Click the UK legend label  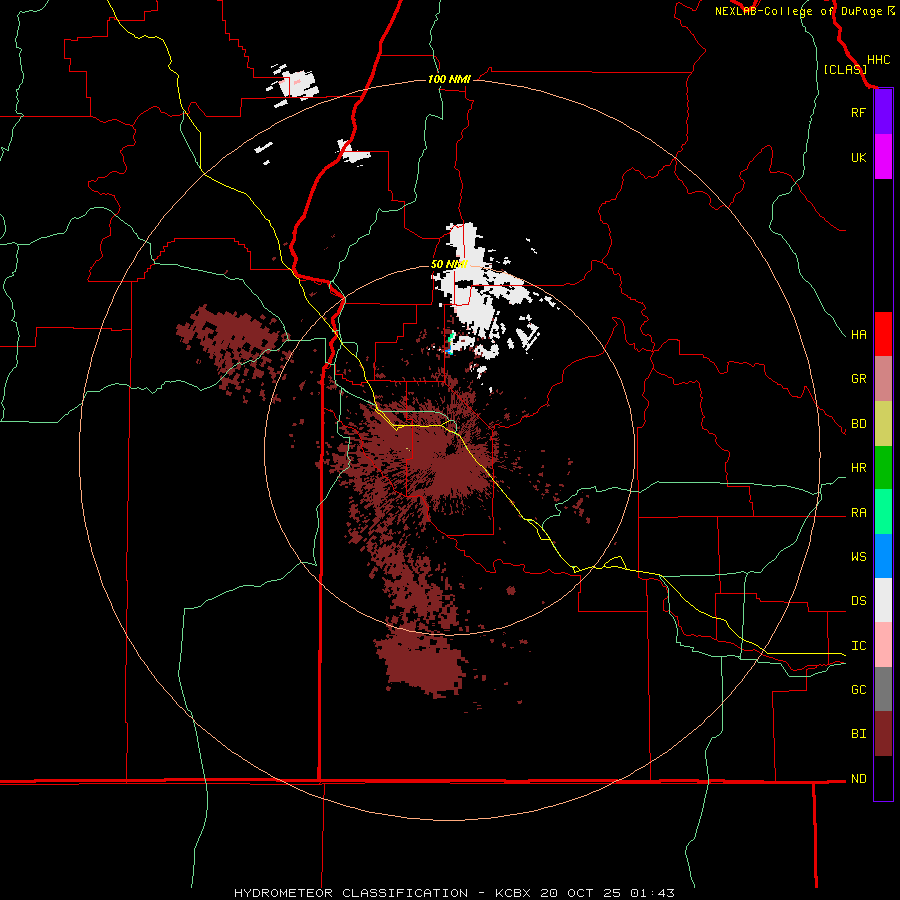coord(858,158)
